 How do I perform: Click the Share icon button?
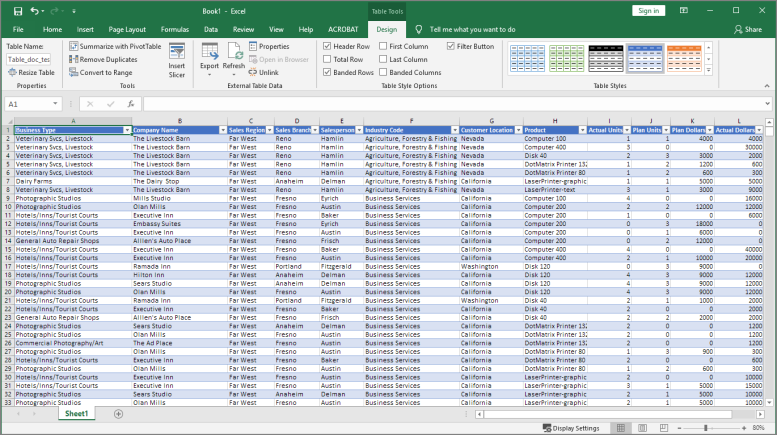click(748, 29)
